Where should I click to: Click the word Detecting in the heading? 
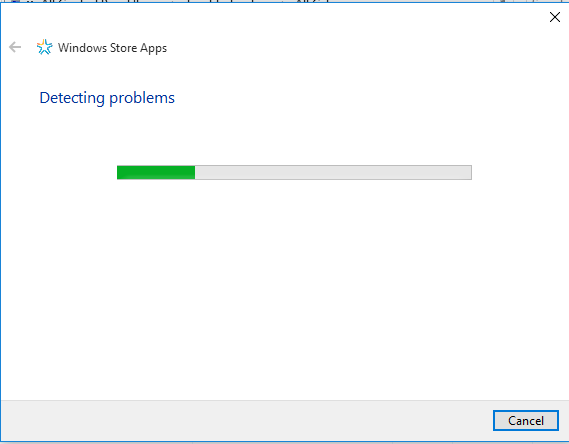pos(72,98)
